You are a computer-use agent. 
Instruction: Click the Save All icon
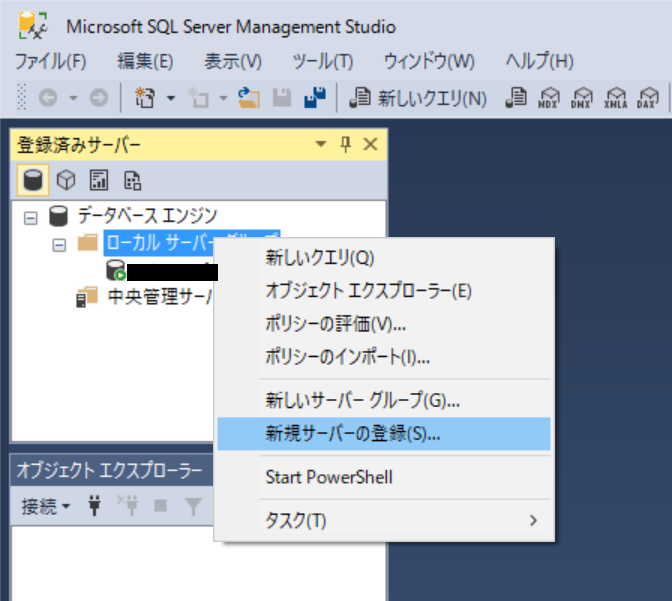315,98
